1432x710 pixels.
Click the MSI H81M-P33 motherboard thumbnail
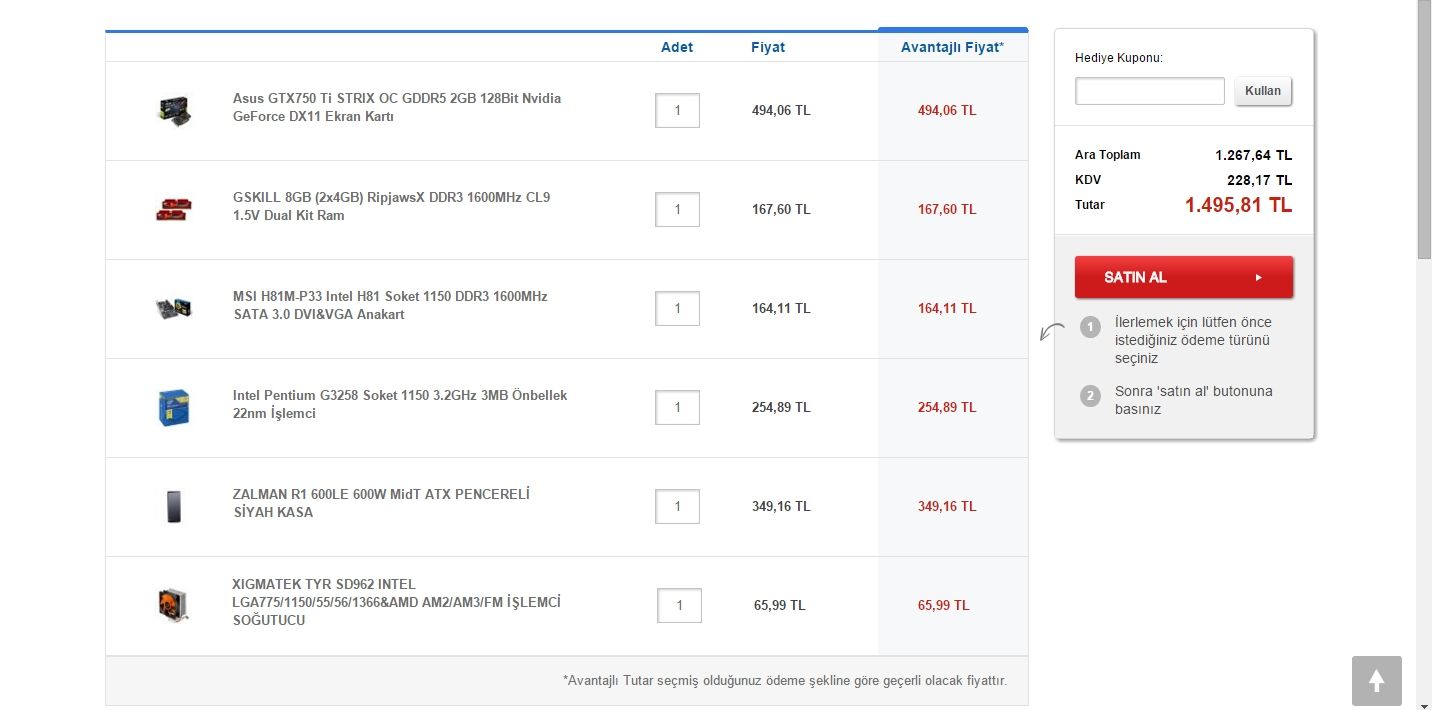pos(174,308)
